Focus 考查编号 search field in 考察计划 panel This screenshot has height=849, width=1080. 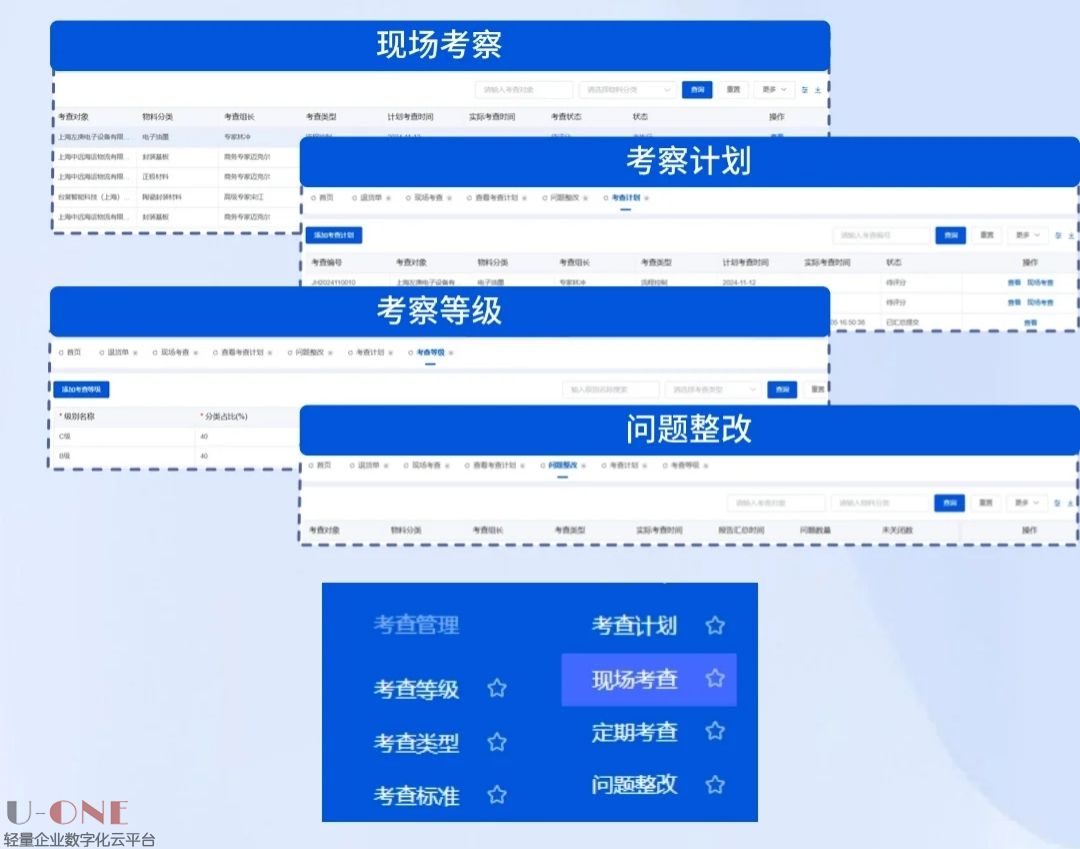point(881,235)
